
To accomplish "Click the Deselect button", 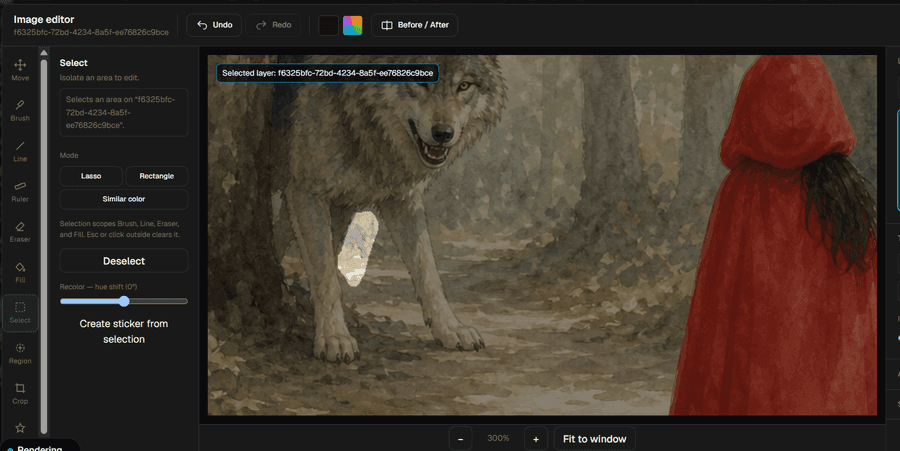I will 124,261.
